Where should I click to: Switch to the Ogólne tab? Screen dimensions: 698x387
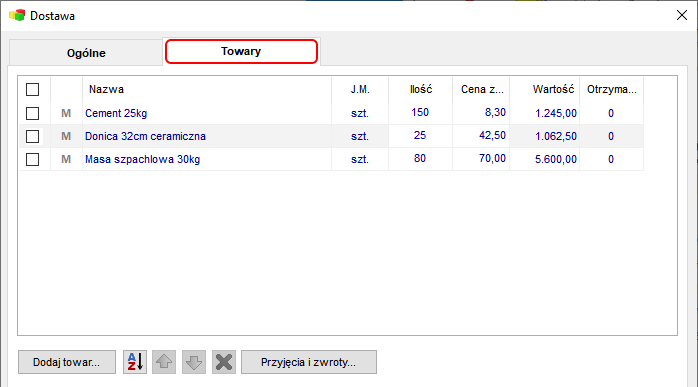86,53
